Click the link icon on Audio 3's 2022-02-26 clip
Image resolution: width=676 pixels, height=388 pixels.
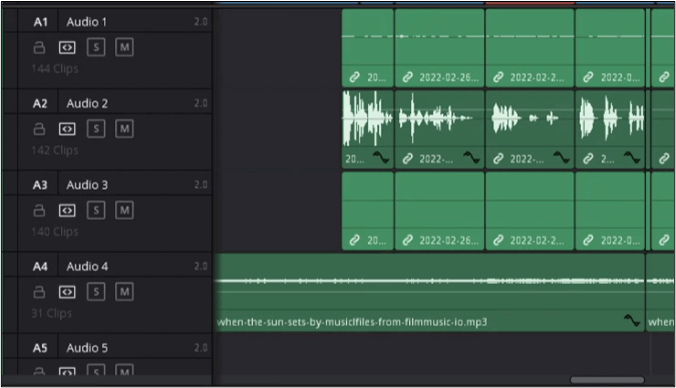(x=407, y=241)
